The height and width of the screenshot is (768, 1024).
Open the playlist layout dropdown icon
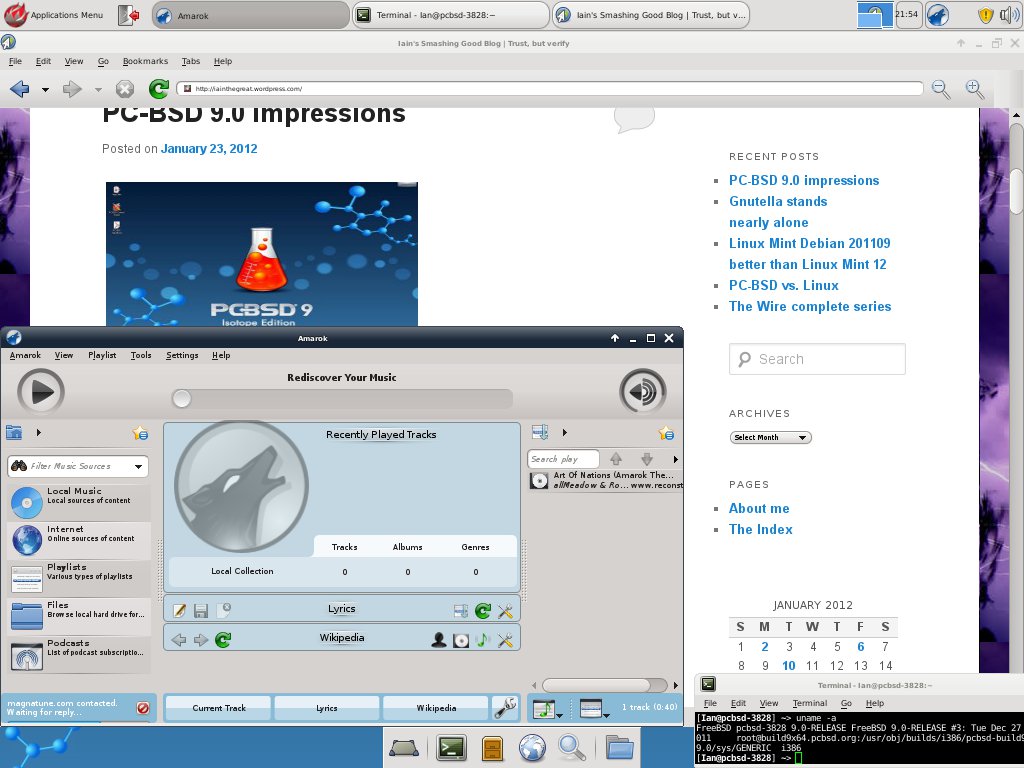594,709
